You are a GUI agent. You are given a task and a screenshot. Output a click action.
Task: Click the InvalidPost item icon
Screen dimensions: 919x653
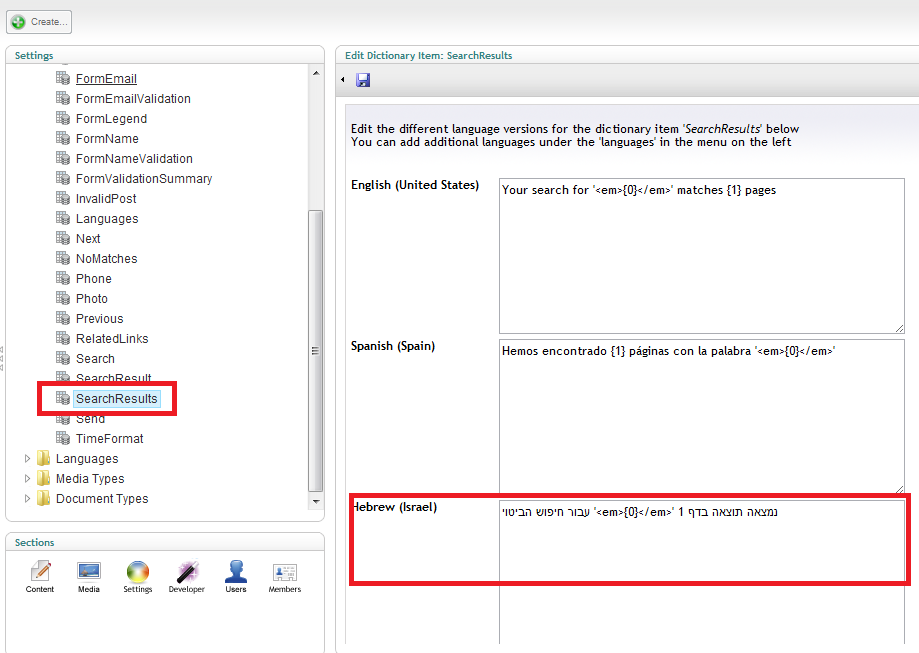tap(63, 198)
